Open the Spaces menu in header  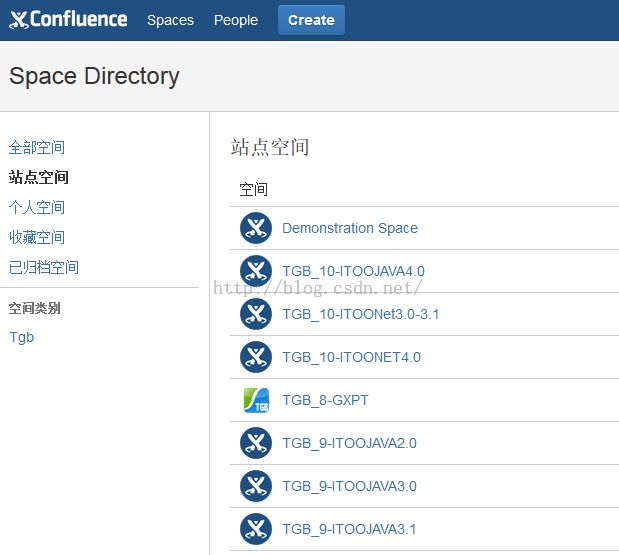tap(170, 20)
